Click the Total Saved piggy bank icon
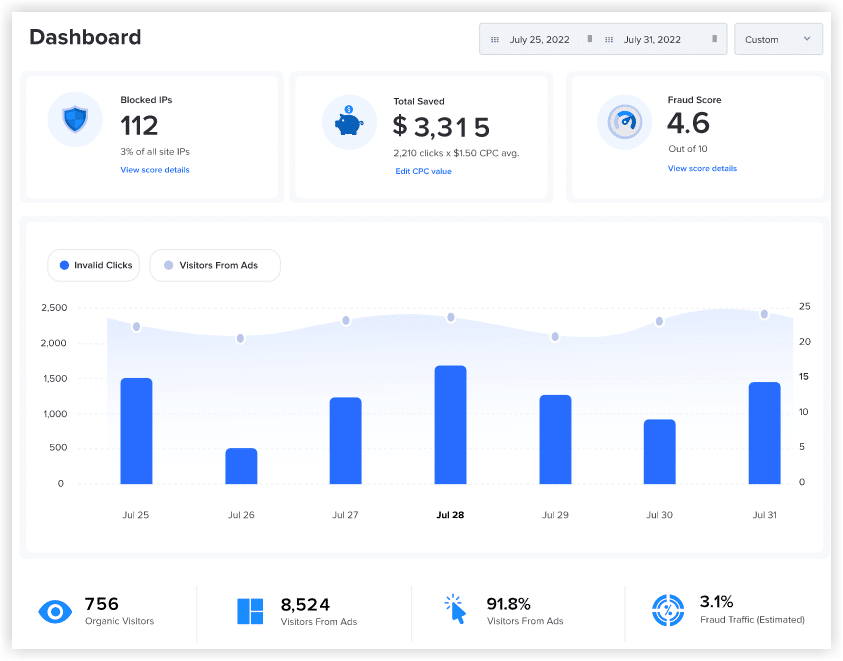Image resolution: width=843 pixels, height=661 pixels. pos(349,122)
